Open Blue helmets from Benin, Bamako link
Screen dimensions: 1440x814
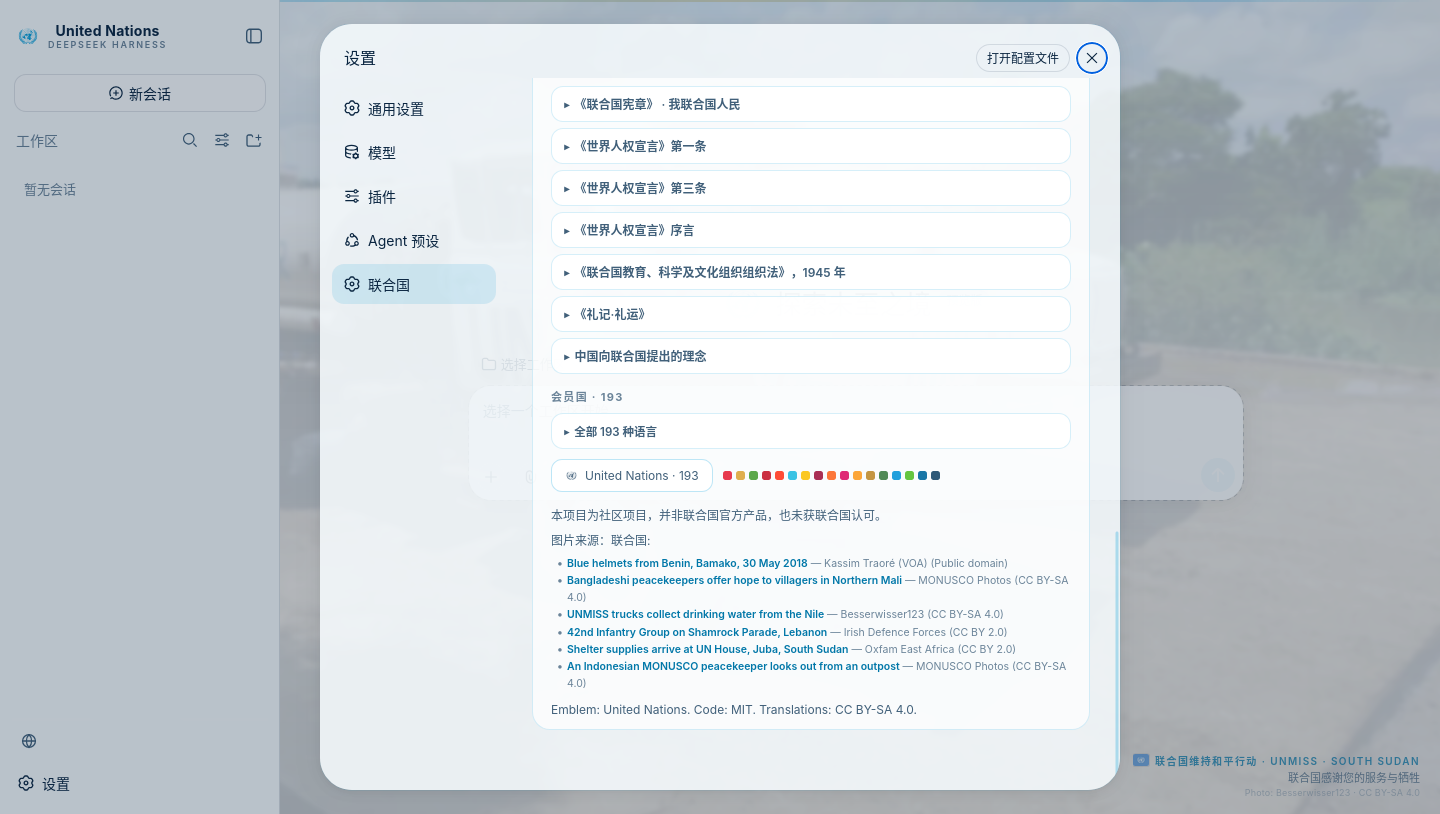coord(687,563)
